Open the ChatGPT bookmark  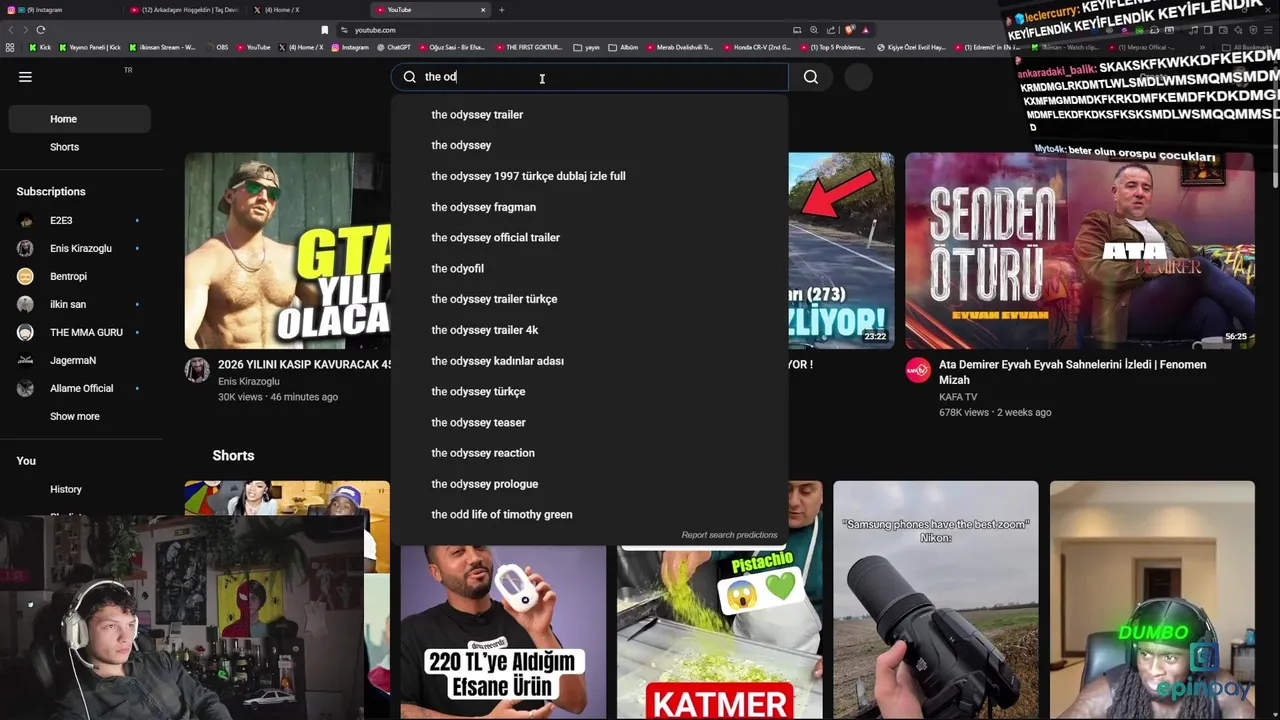pos(394,47)
